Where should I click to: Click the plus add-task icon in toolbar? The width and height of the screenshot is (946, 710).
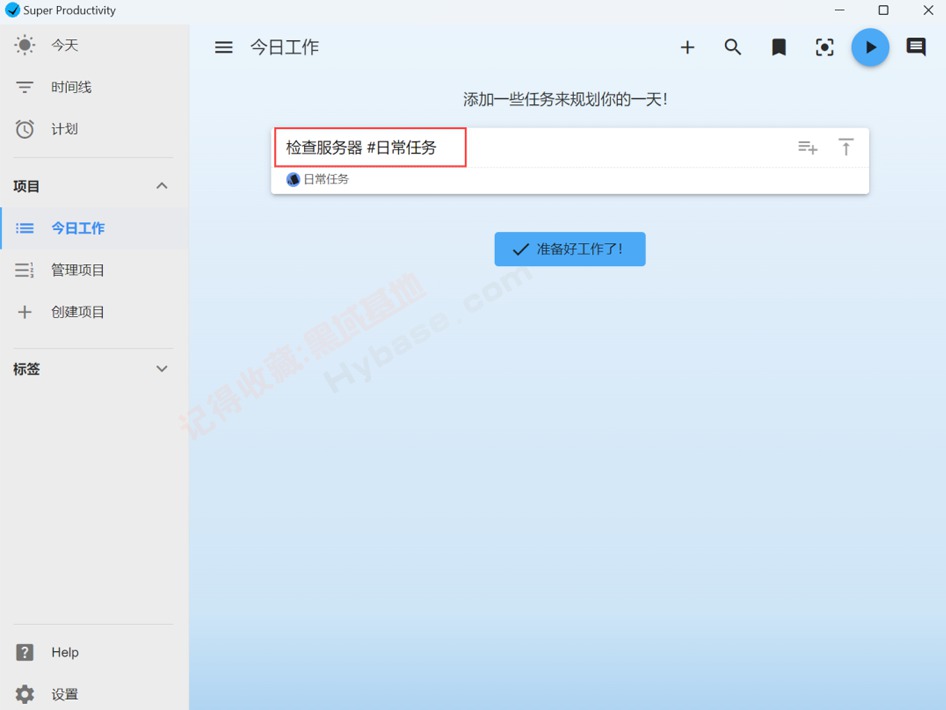pyautogui.click(x=687, y=47)
